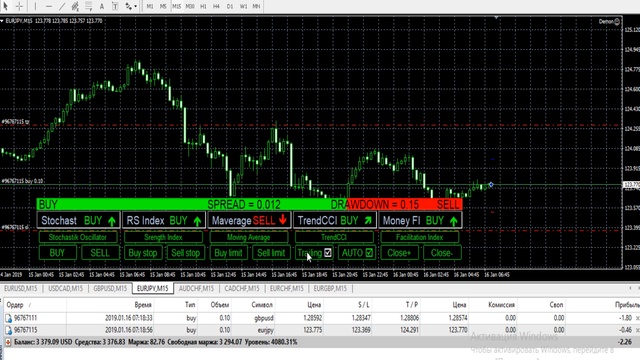This screenshot has height=360, width=640.
Task: Click the Close- button
Action: 442,253
